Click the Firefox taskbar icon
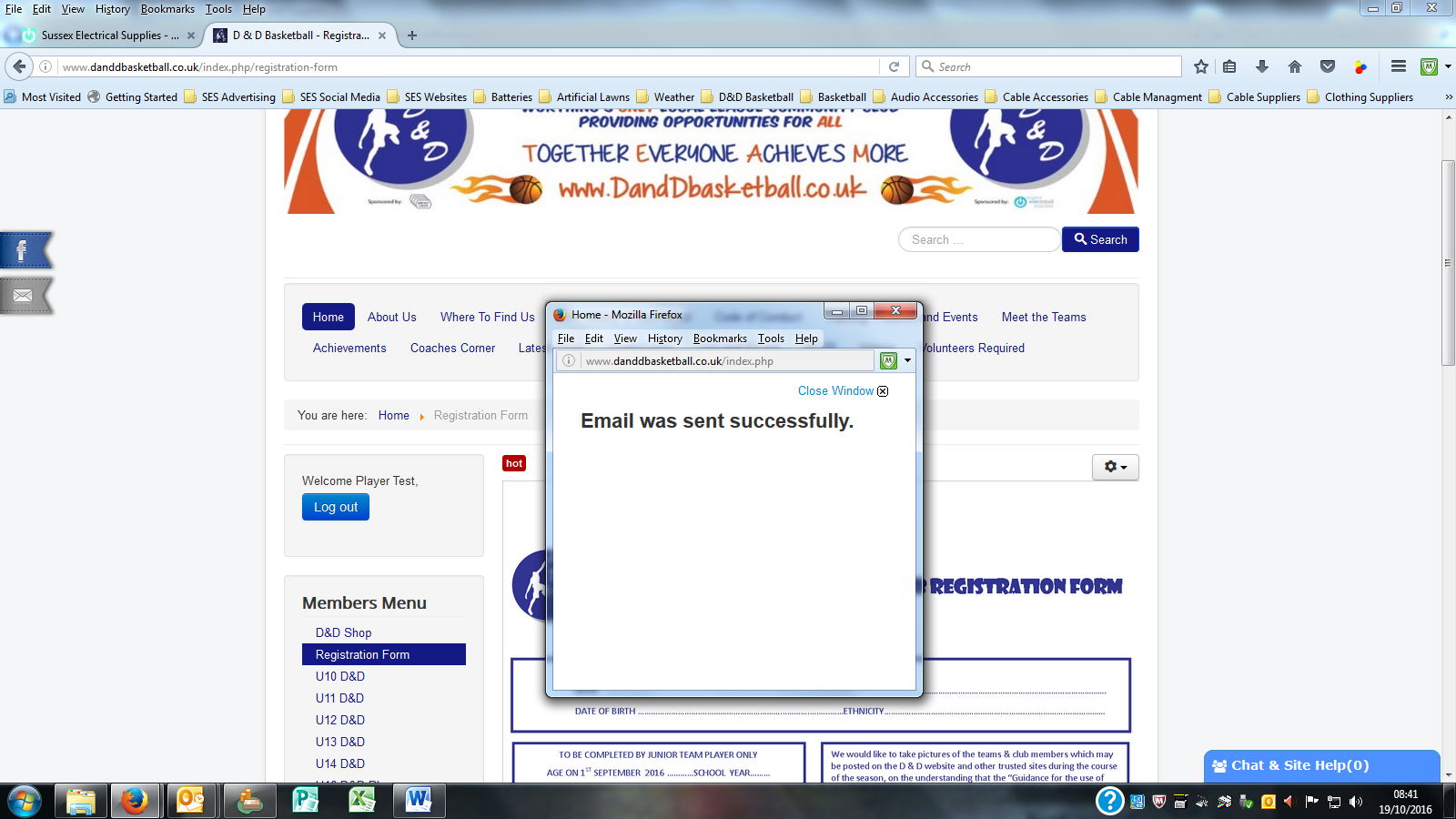The image size is (1456, 819). pyautogui.click(x=135, y=802)
